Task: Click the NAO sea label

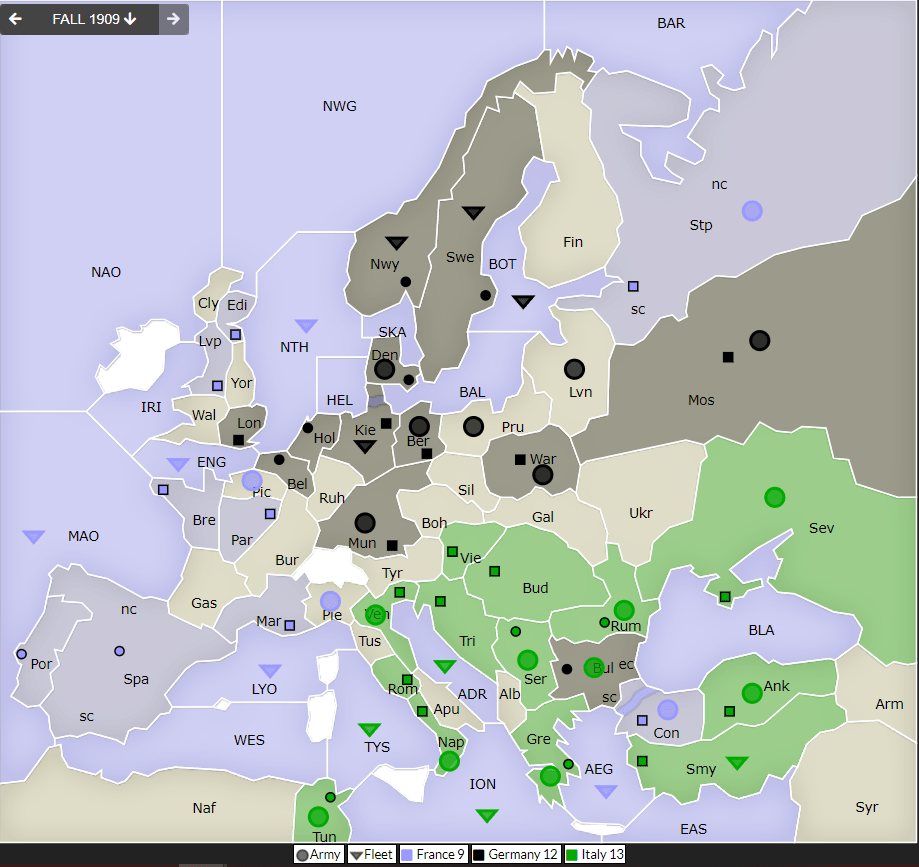Action: coord(106,272)
